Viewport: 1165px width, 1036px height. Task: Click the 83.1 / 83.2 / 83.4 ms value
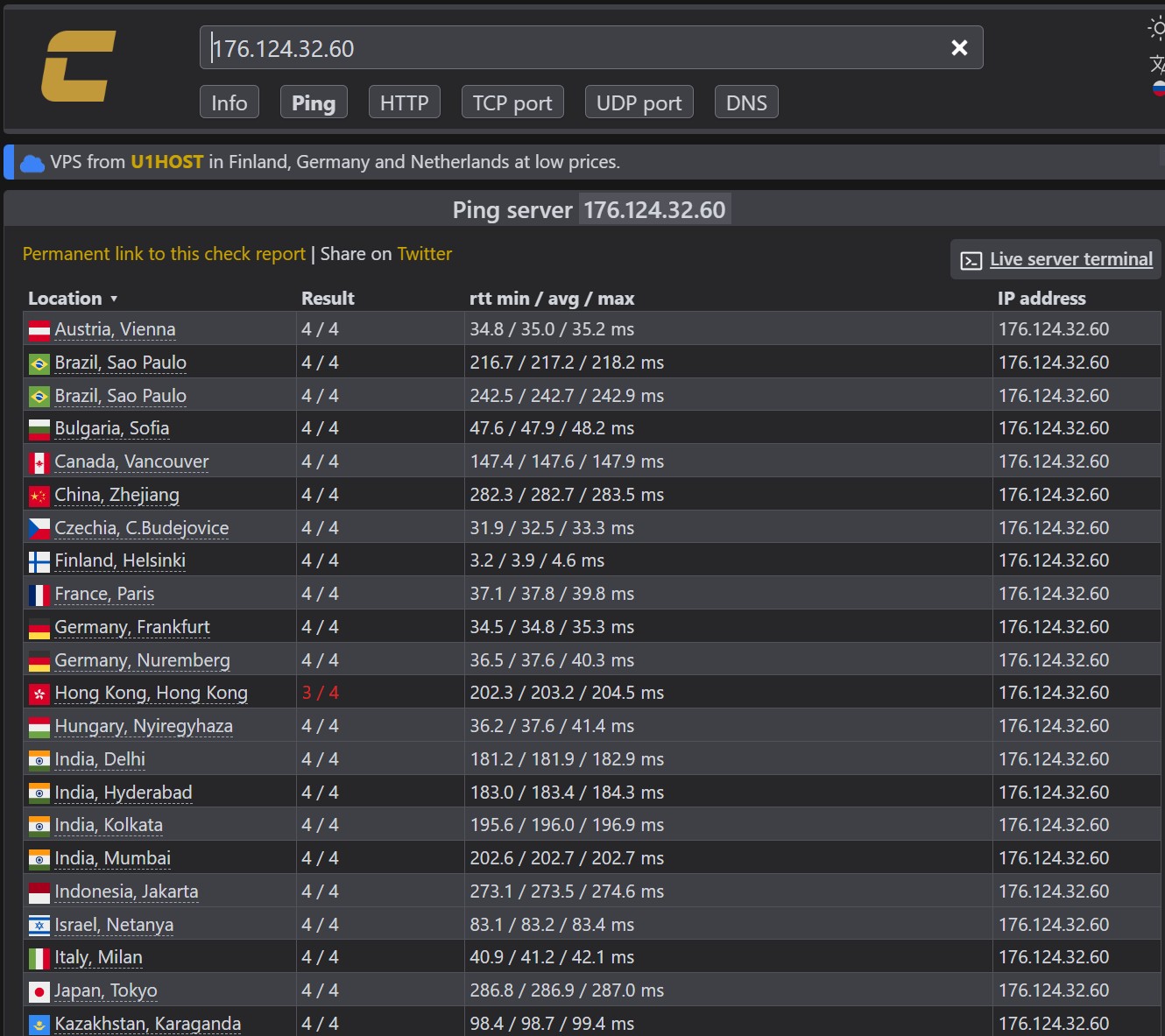point(552,925)
